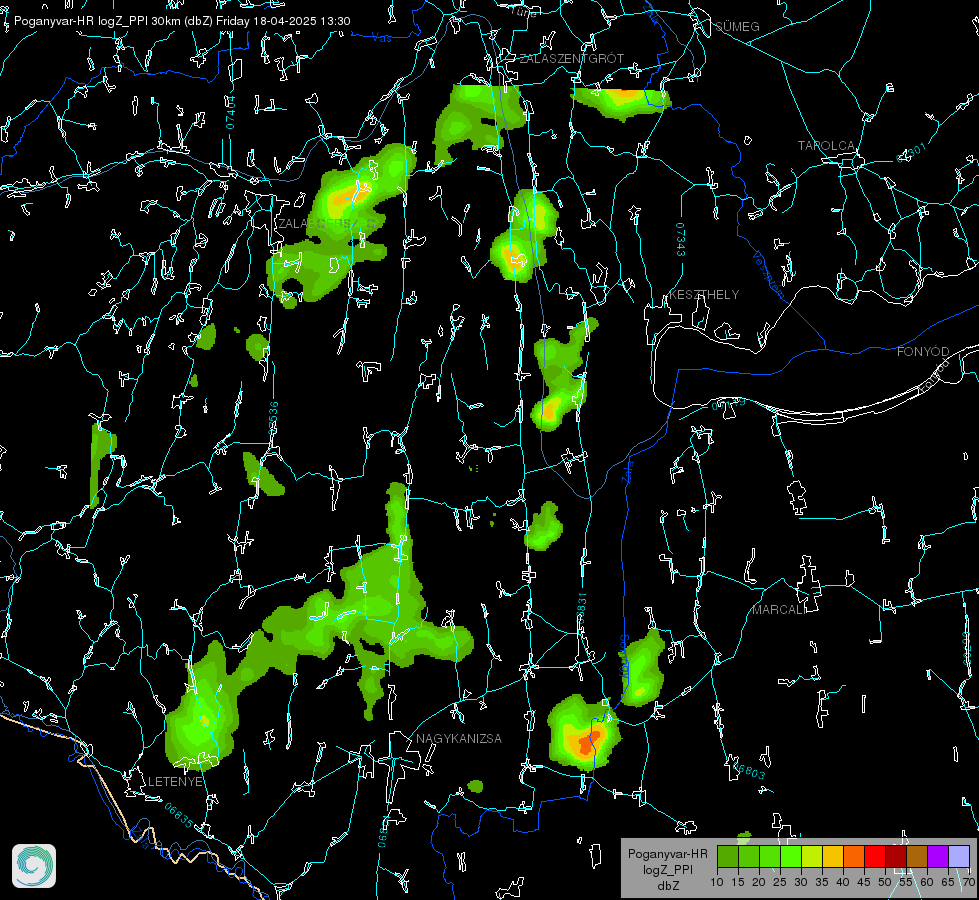The width and height of the screenshot is (979, 900).
Task: Click dbZ unit label in the legend
Action: point(667,886)
